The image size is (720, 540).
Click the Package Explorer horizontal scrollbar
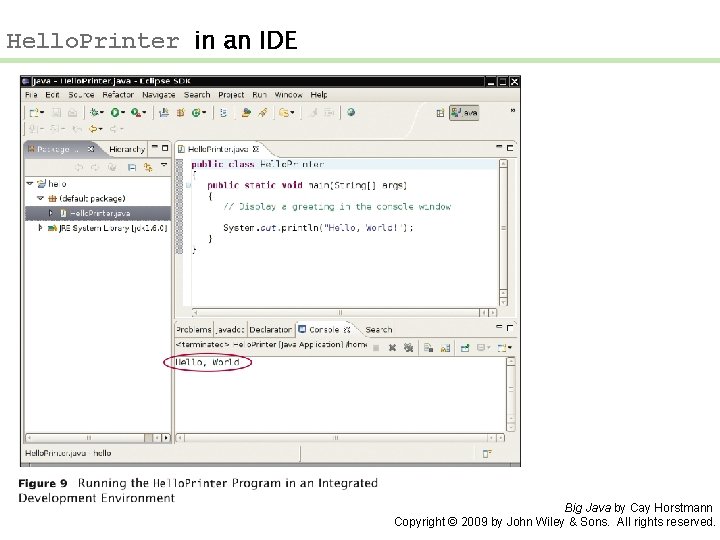(97, 438)
